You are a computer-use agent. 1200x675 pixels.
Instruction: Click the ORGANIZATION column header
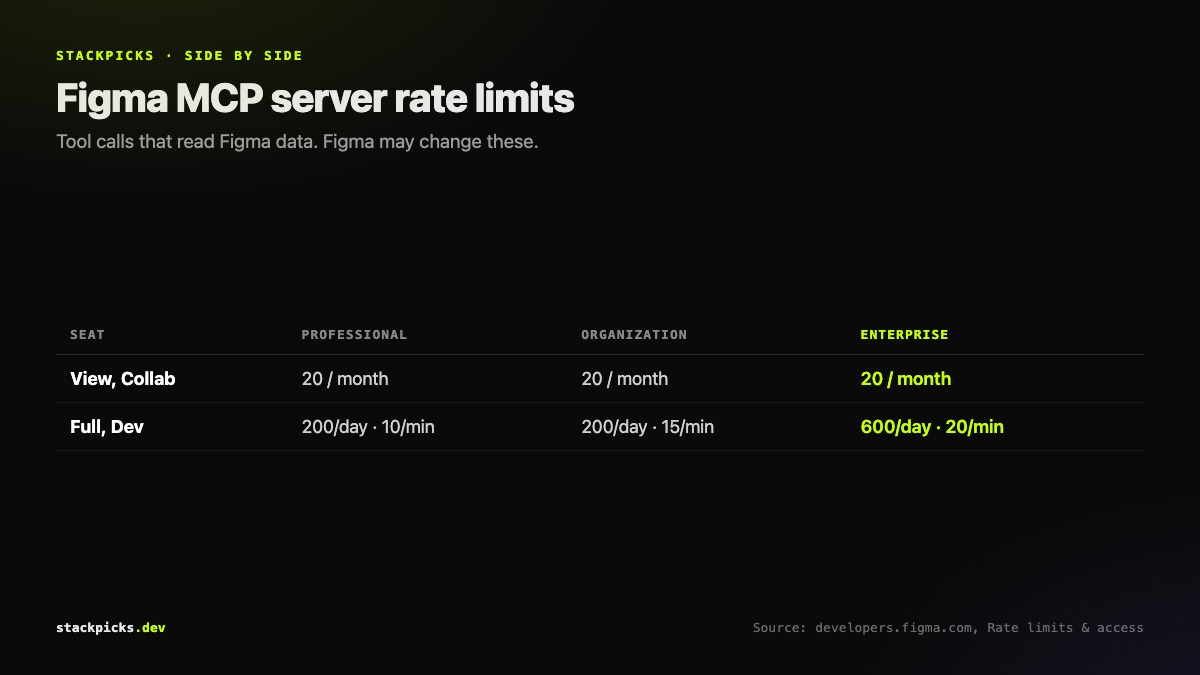coord(634,335)
